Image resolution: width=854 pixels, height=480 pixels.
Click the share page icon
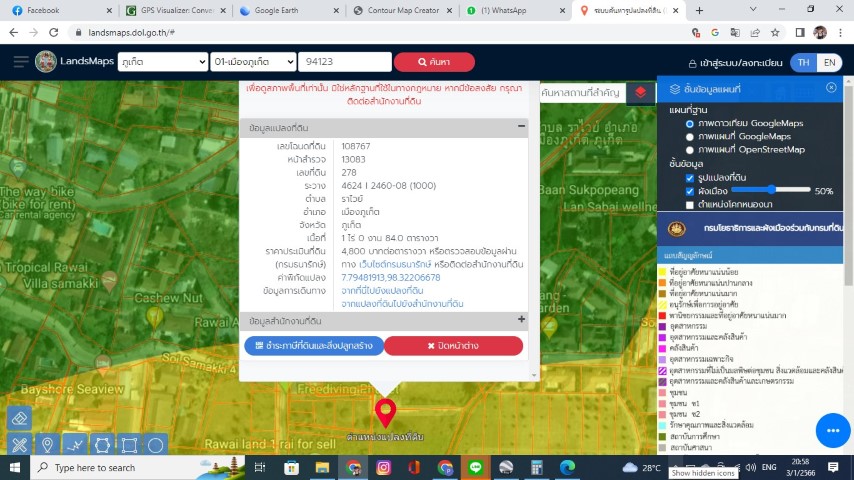[x=755, y=33]
